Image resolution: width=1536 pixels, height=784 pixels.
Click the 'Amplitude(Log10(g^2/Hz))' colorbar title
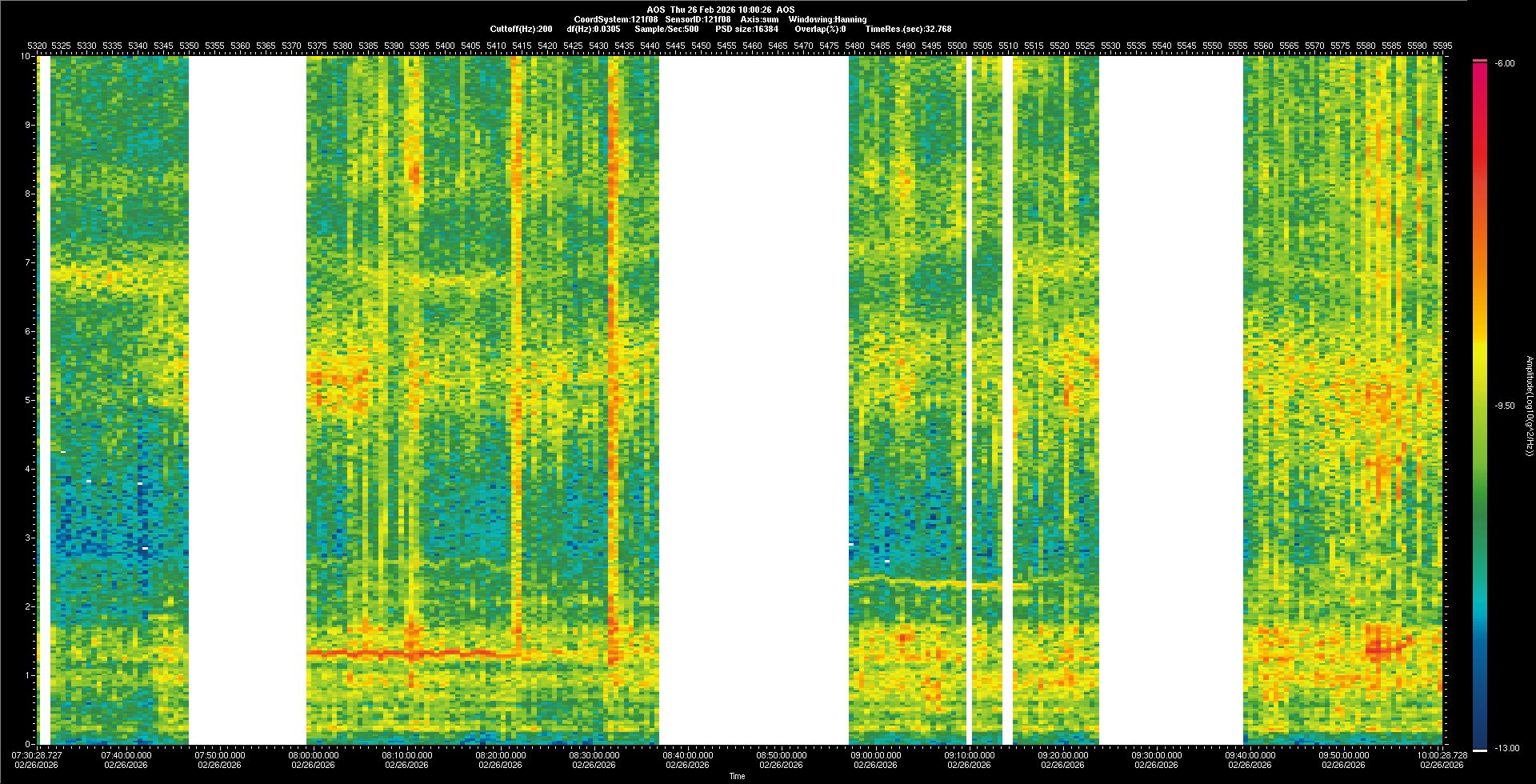[x=1529, y=406]
